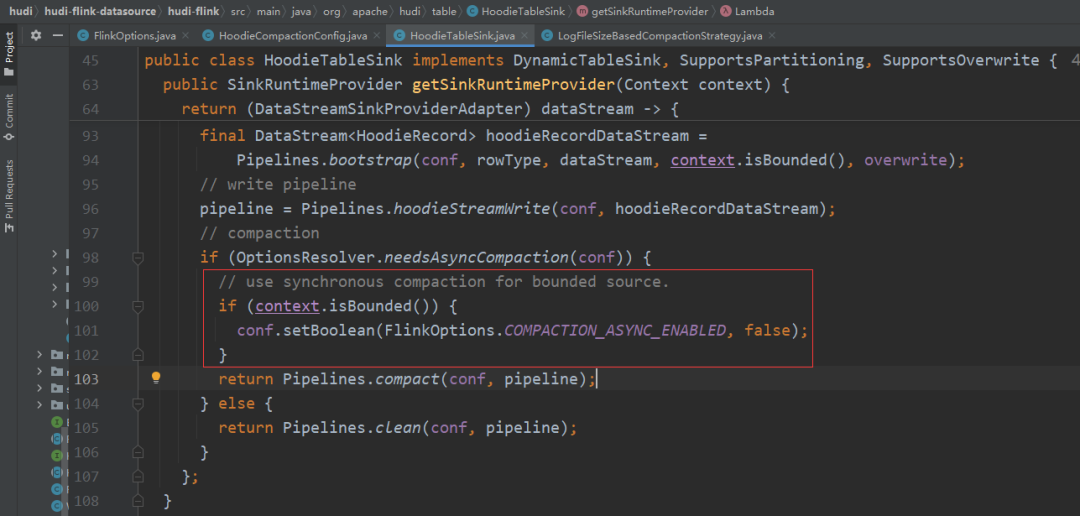Click the '// compaction' comment on line 97
The height and width of the screenshot is (516, 1080).
[260, 234]
